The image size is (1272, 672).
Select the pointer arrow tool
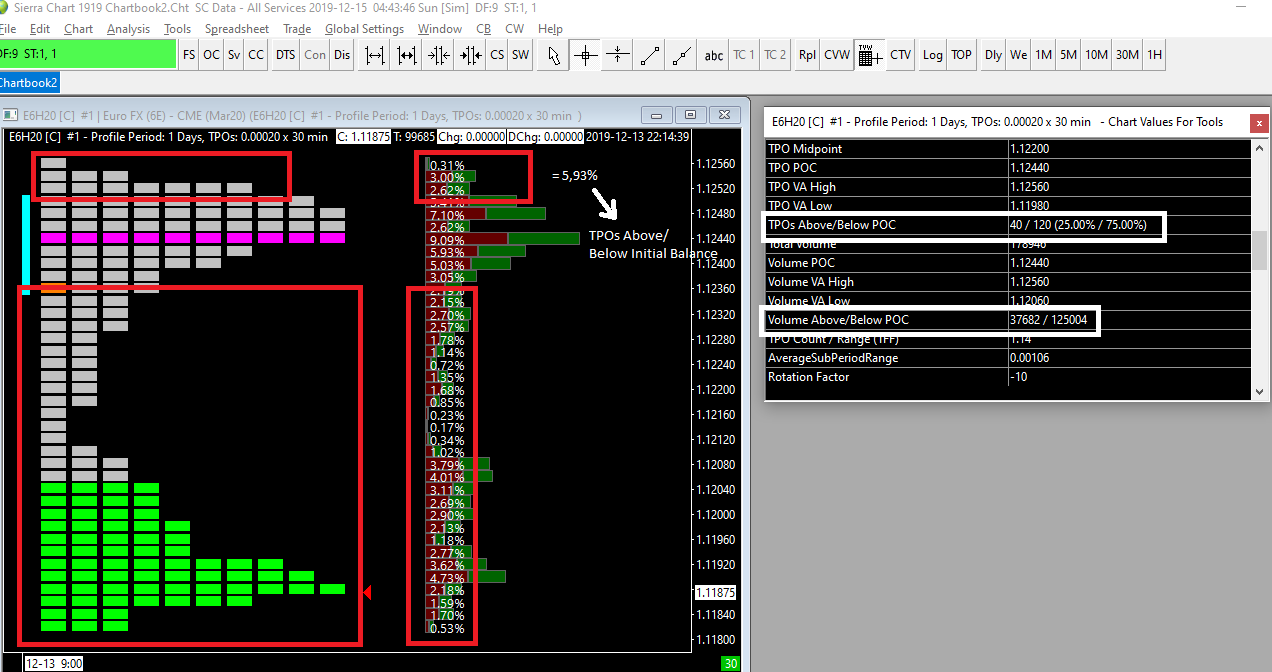pyautogui.click(x=554, y=55)
